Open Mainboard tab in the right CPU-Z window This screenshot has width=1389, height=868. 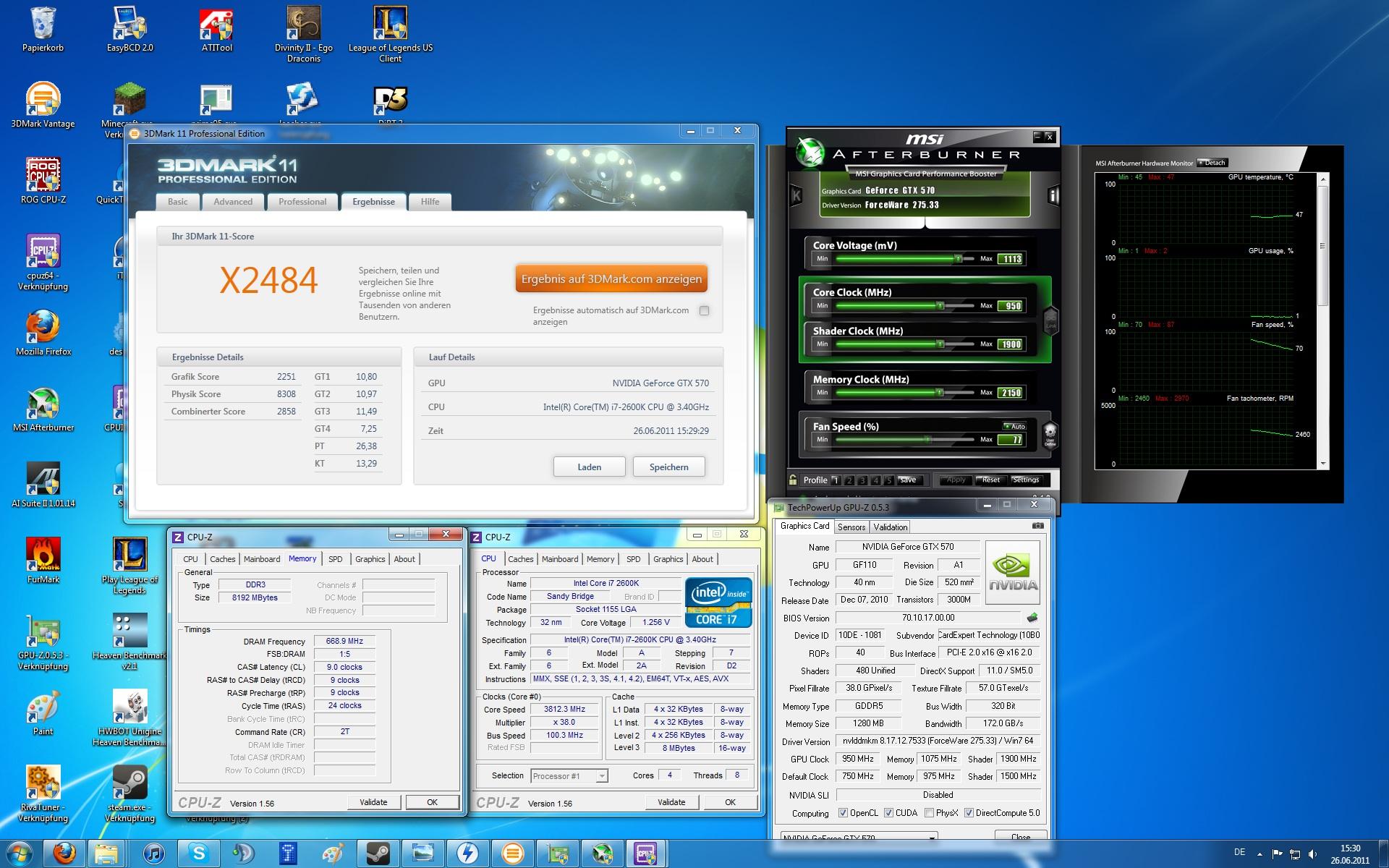tap(560, 559)
